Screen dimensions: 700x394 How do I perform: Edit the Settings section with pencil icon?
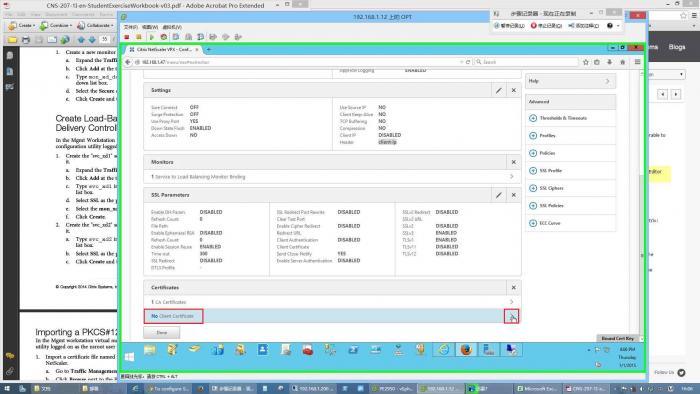coord(499,90)
